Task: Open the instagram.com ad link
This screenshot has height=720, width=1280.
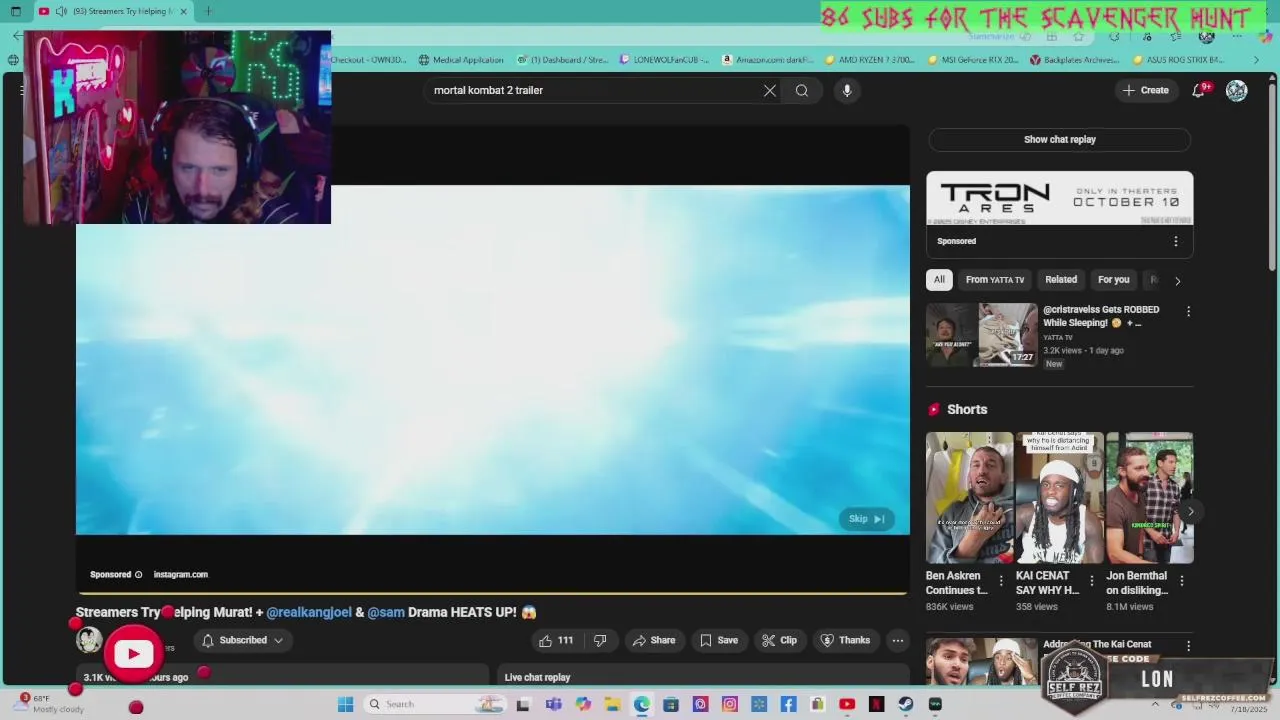Action: (x=181, y=575)
